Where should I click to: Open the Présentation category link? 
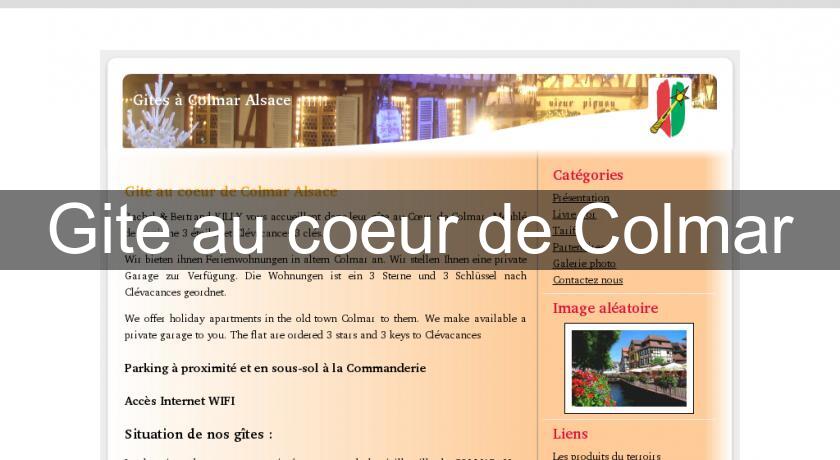[581, 198]
